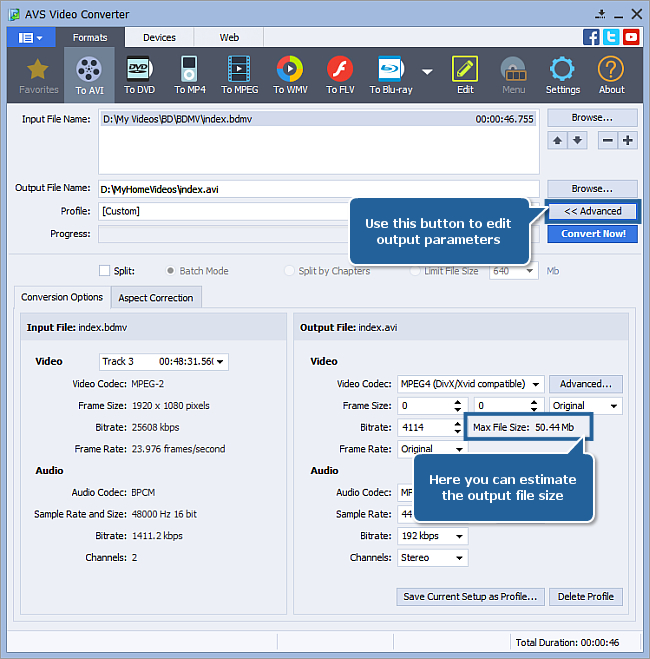
Task: Add input file plus button
Action: pyautogui.click(x=628, y=140)
